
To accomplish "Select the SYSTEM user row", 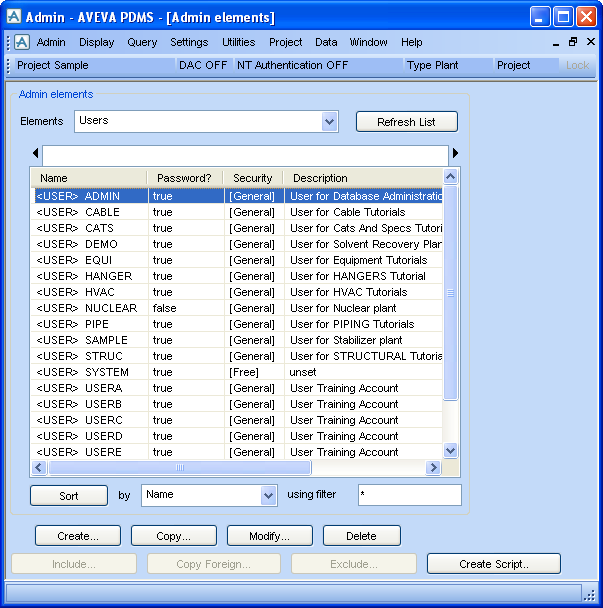I will [237, 372].
